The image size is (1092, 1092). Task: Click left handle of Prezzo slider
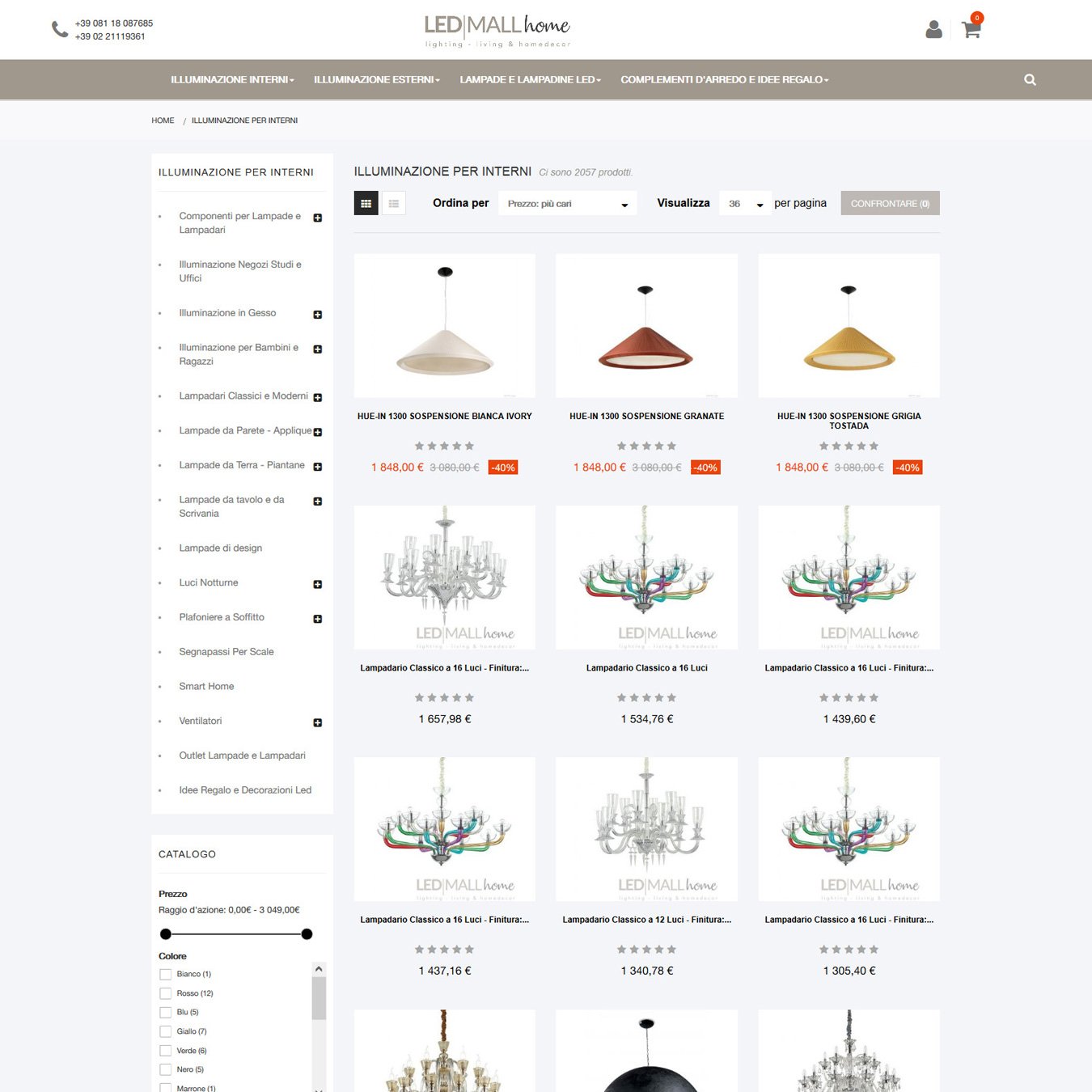[166, 934]
